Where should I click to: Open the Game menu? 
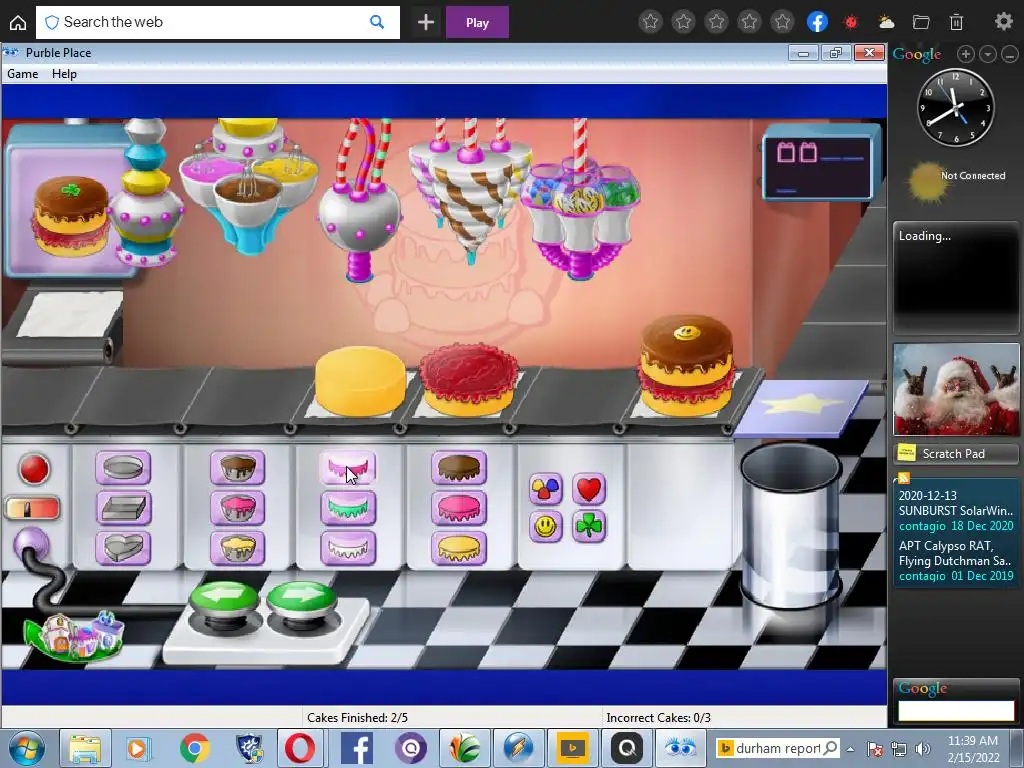(x=23, y=74)
